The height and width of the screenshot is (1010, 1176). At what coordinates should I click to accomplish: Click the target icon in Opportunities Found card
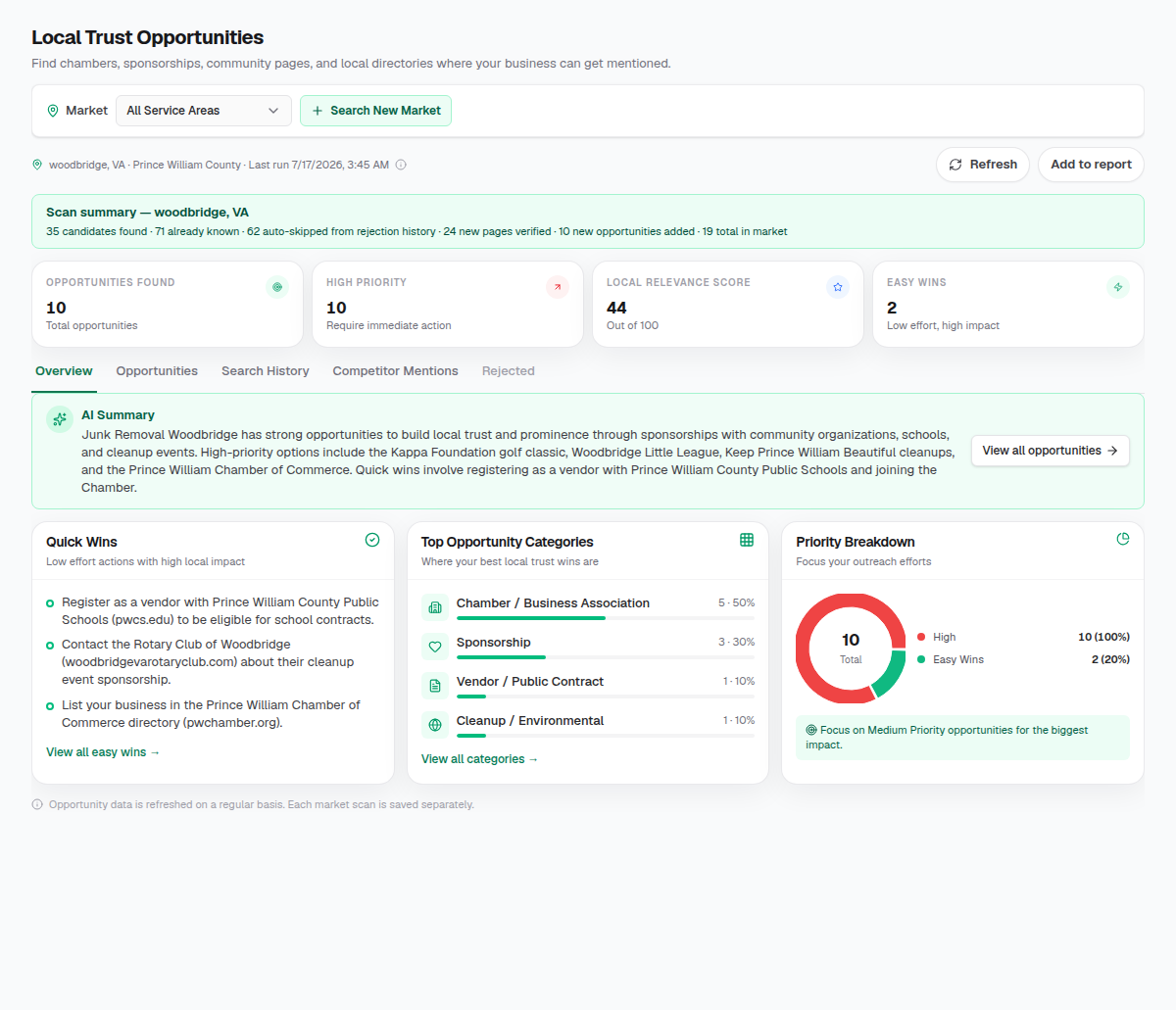point(277,287)
